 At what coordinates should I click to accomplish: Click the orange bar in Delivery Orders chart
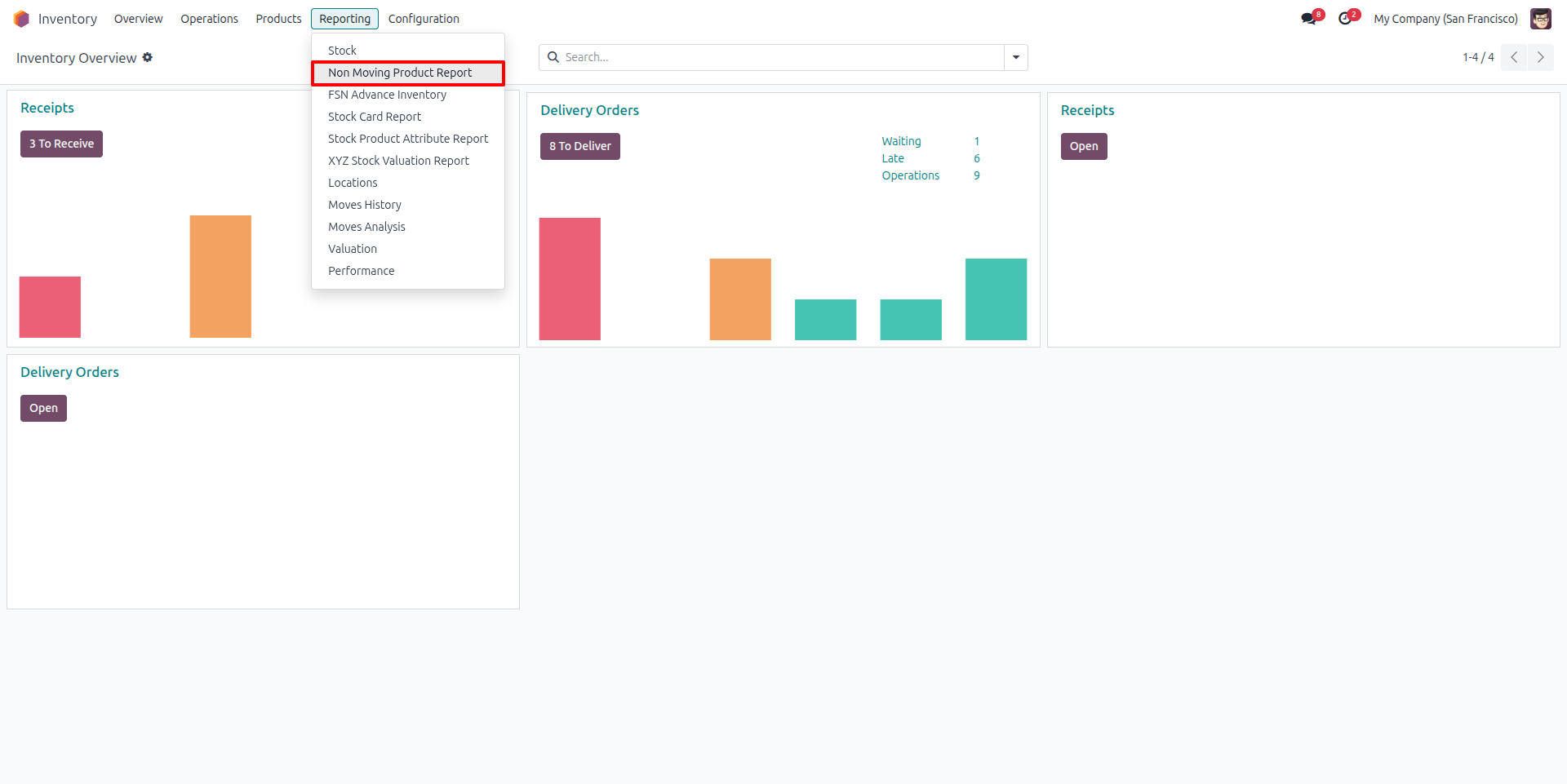tap(740, 299)
